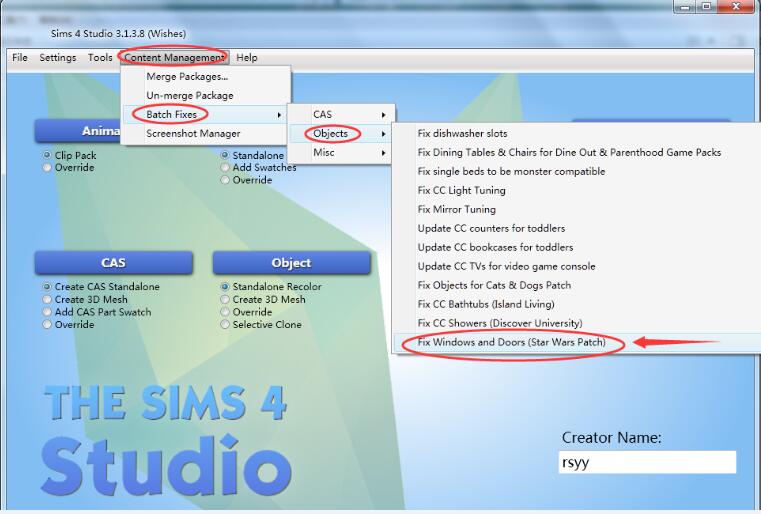Choose Fix CC Showers (Discover University)

[x=577, y=323]
